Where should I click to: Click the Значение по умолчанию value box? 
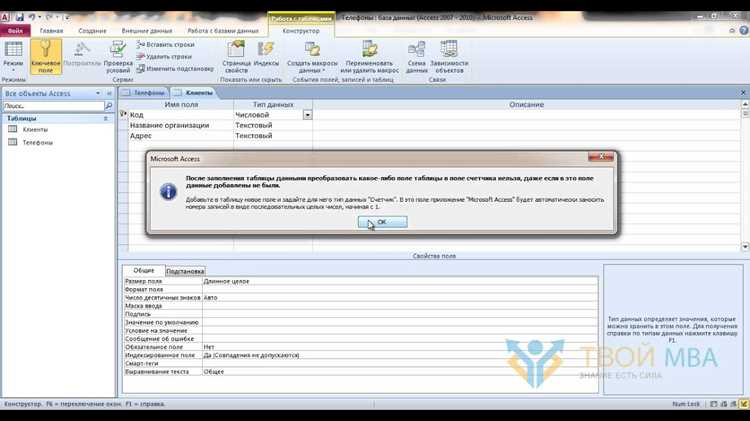[x=400, y=322]
